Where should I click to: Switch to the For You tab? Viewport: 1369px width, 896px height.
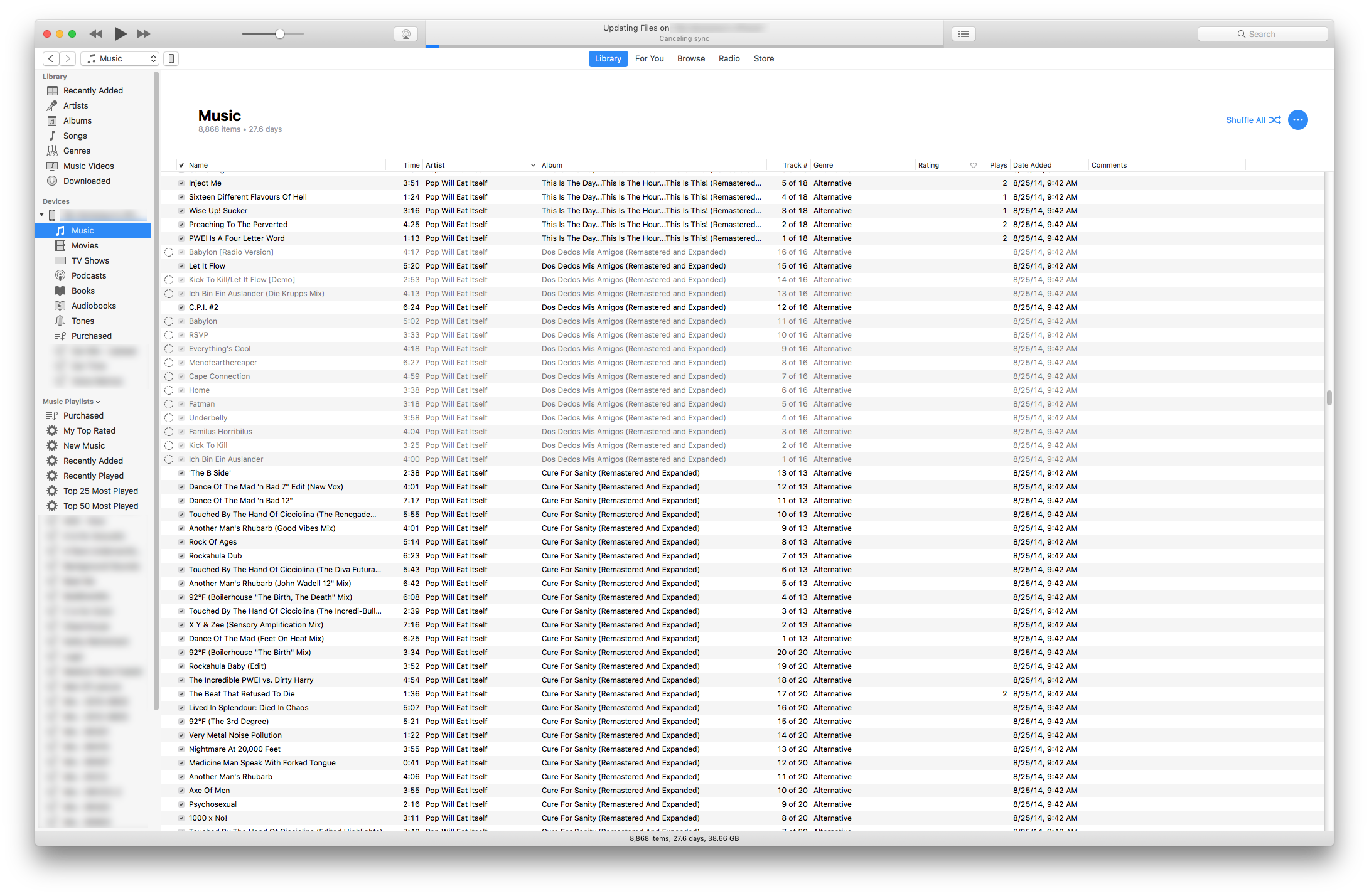[649, 59]
